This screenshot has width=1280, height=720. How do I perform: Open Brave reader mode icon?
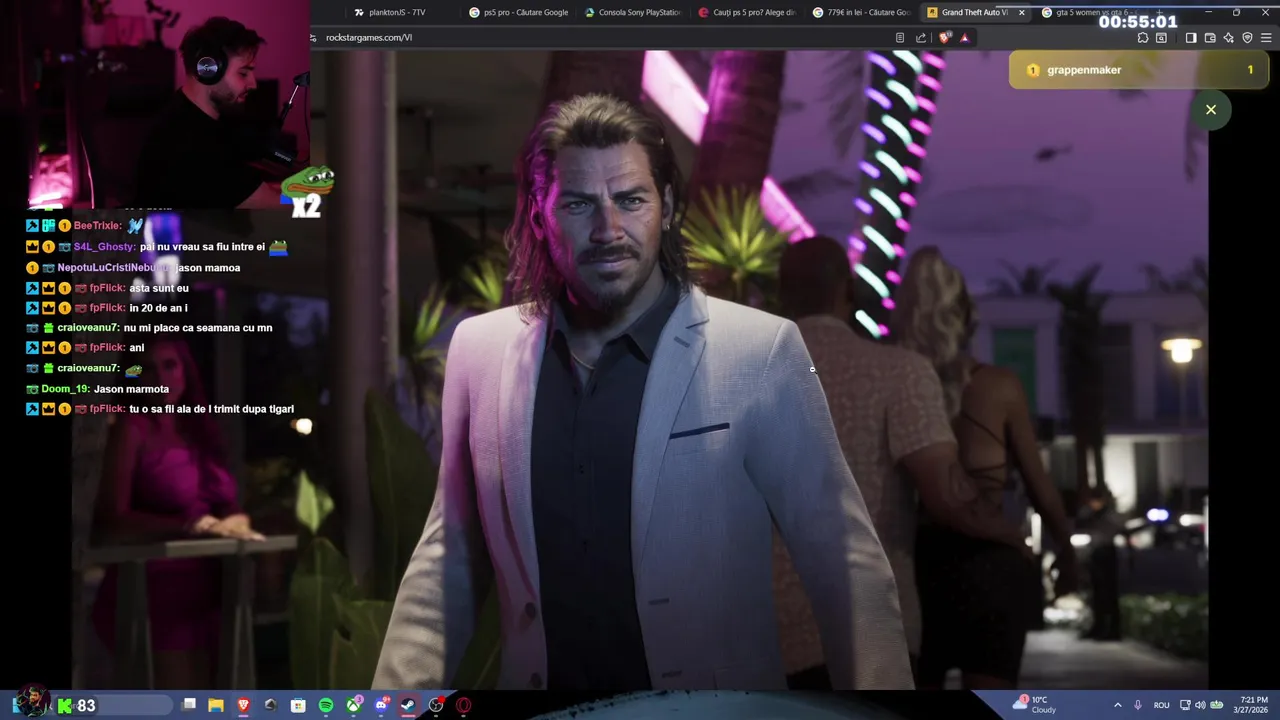click(900, 38)
